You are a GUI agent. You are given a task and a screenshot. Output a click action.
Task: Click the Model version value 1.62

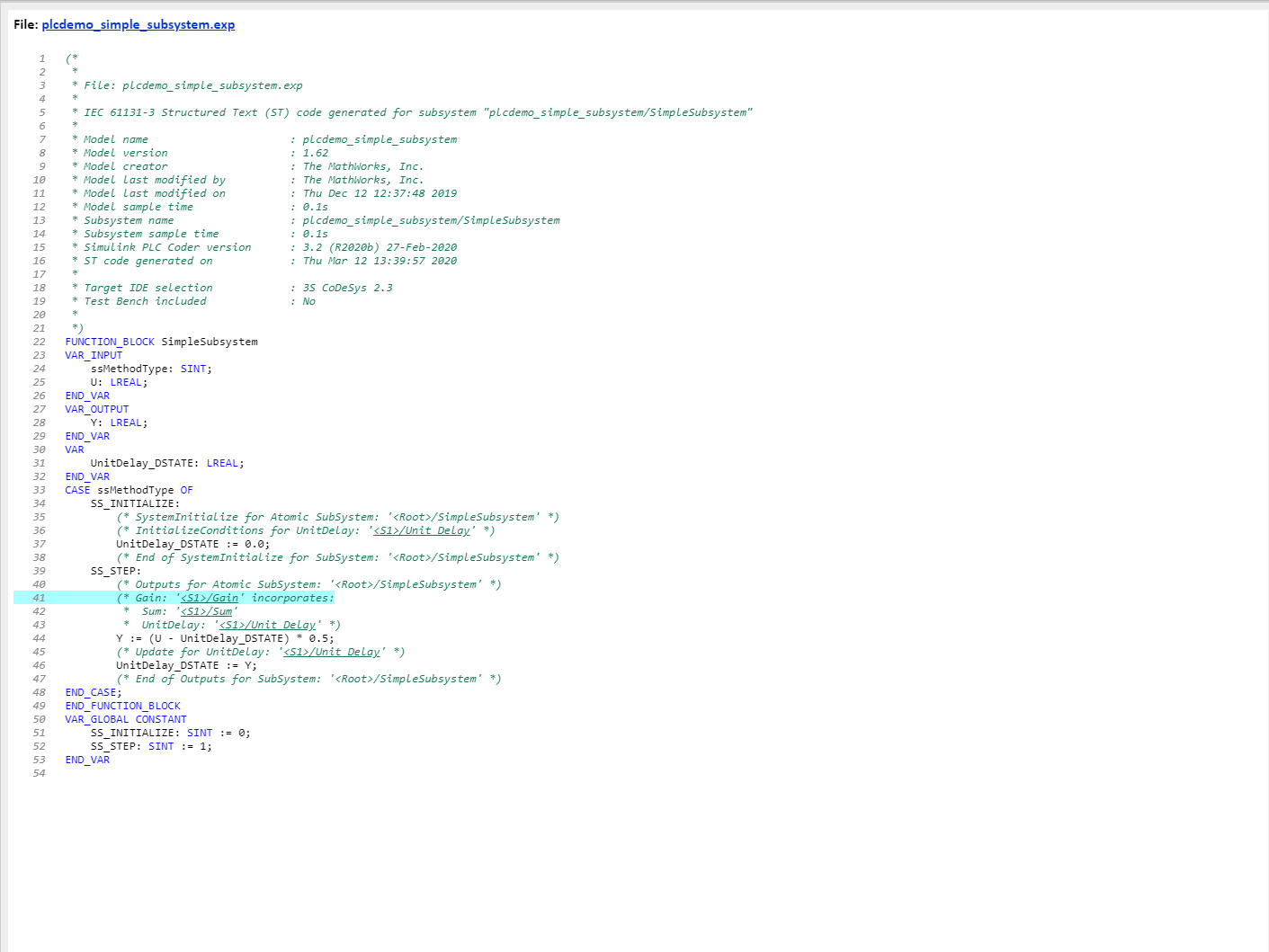pyautogui.click(x=316, y=153)
